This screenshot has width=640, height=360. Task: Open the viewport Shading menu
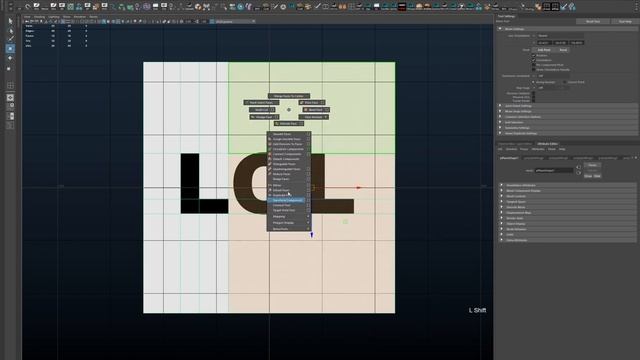(x=39, y=17)
